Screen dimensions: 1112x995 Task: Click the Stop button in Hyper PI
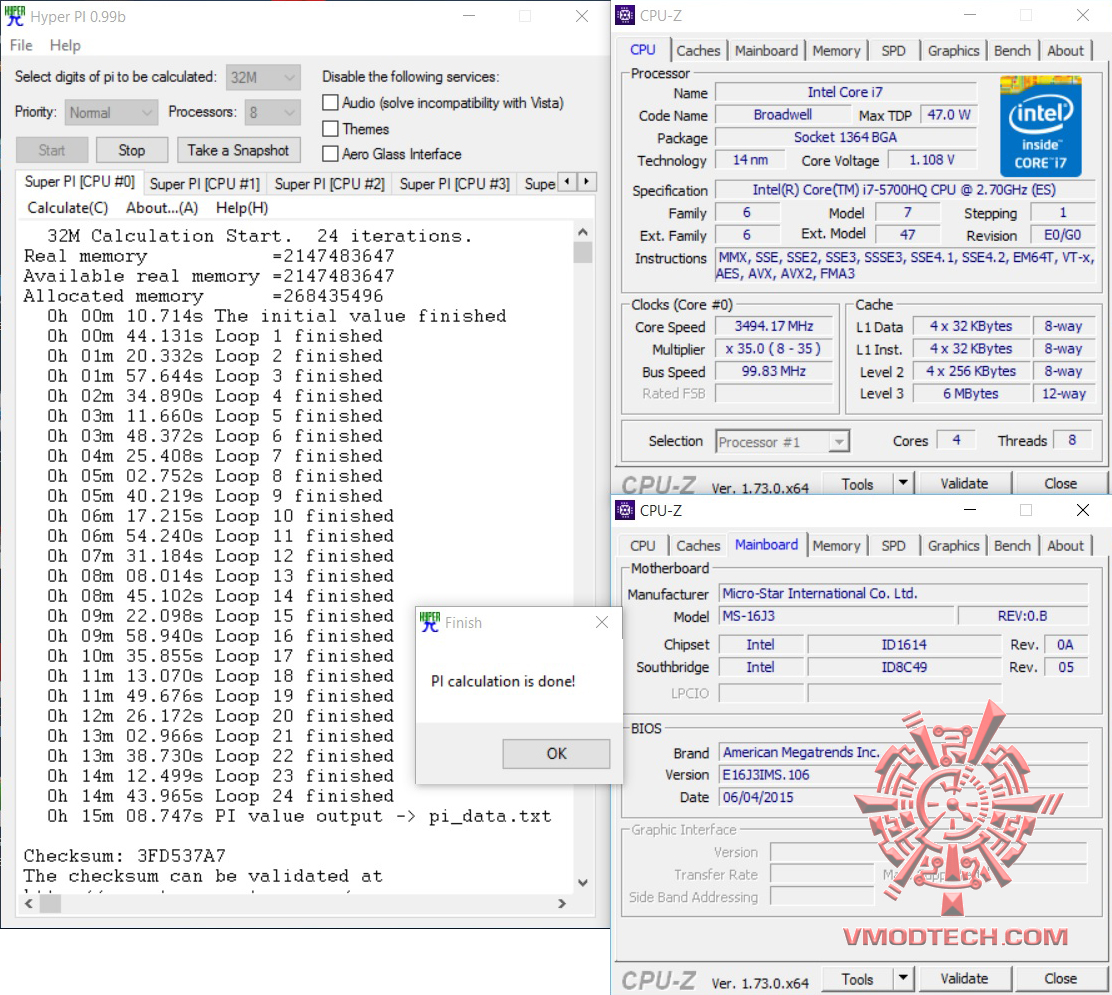click(132, 150)
